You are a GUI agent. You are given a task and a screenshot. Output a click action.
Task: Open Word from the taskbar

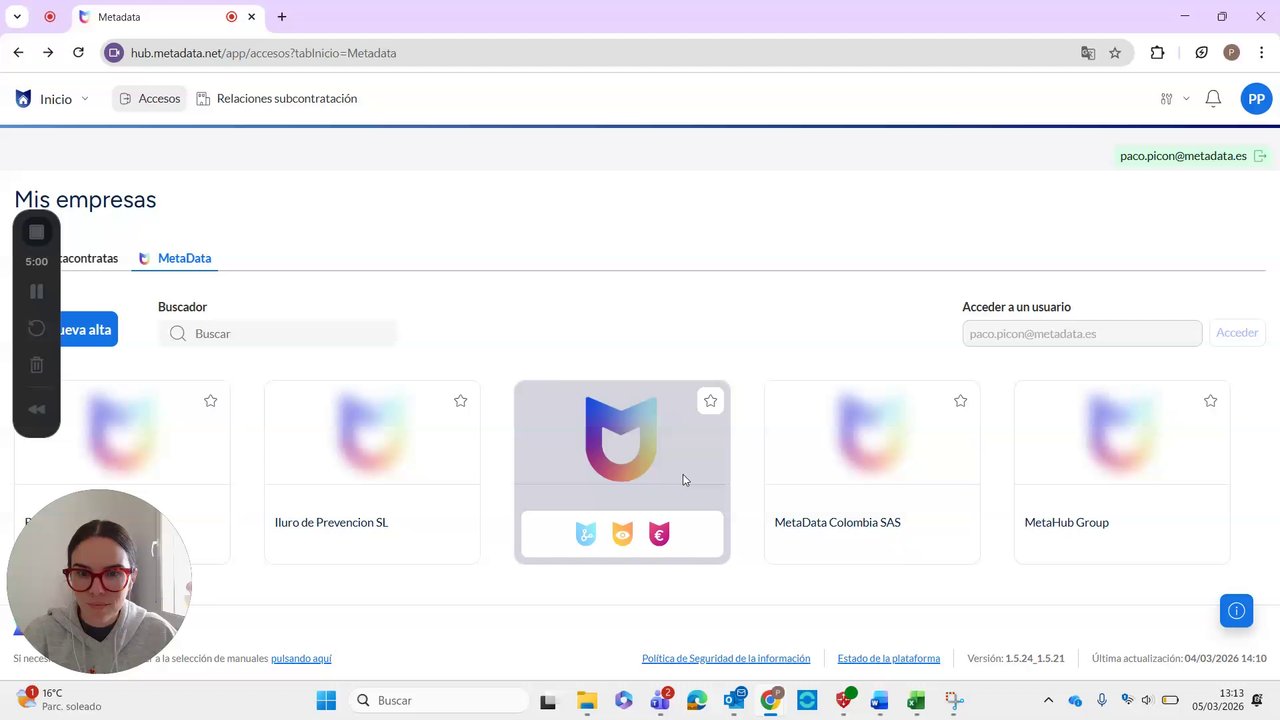tap(879, 701)
